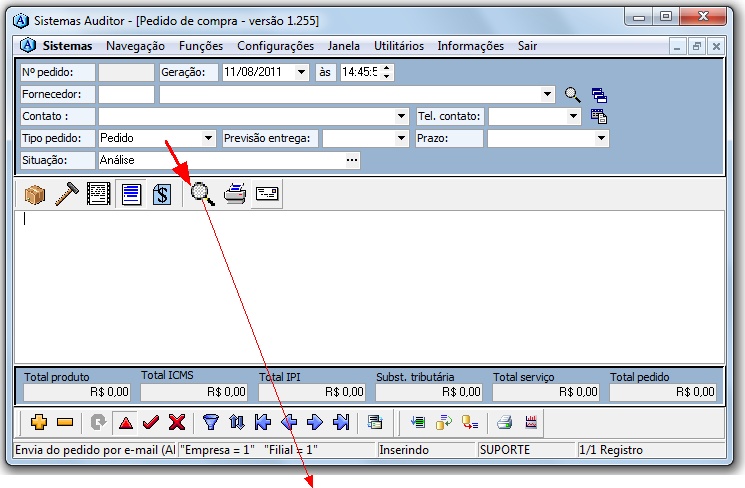The width and height of the screenshot is (745, 488).
Task: Click the Total pedido value field
Action: 663,392
